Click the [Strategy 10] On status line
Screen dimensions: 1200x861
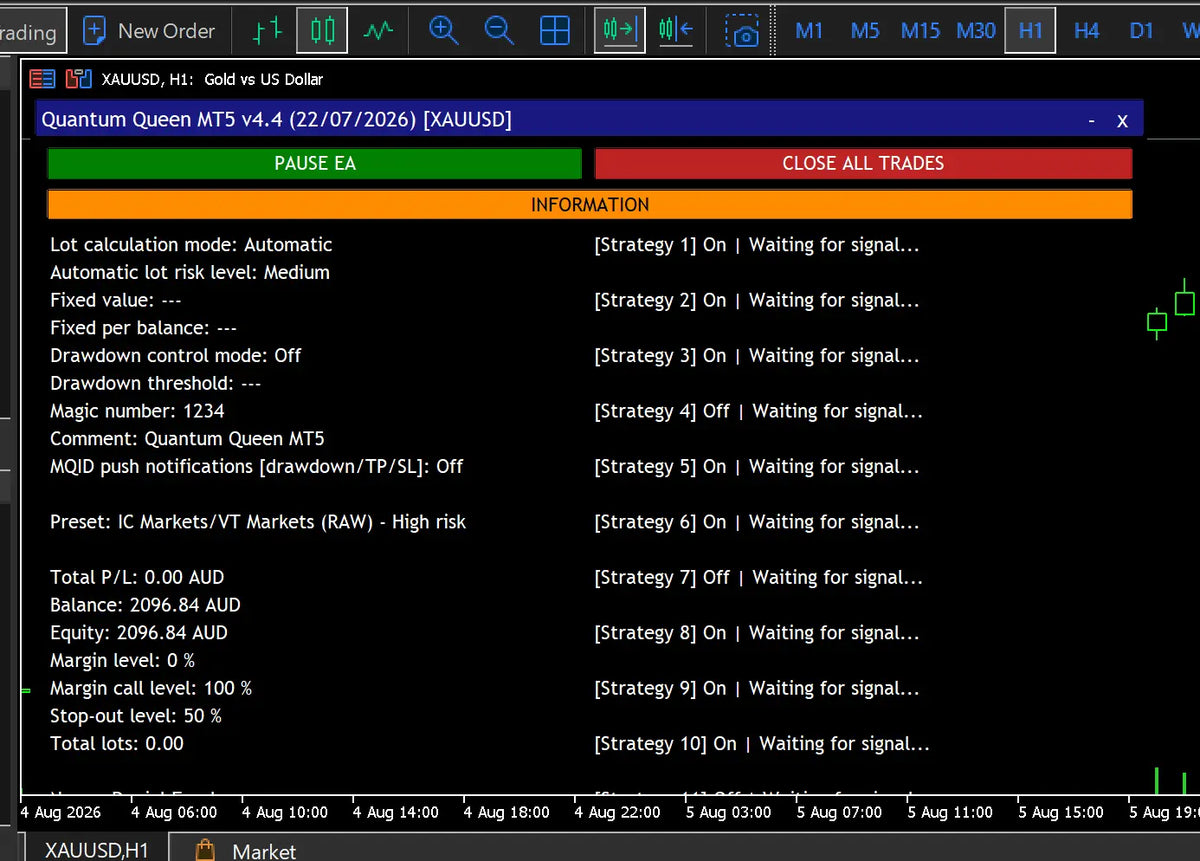coord(762,744)
